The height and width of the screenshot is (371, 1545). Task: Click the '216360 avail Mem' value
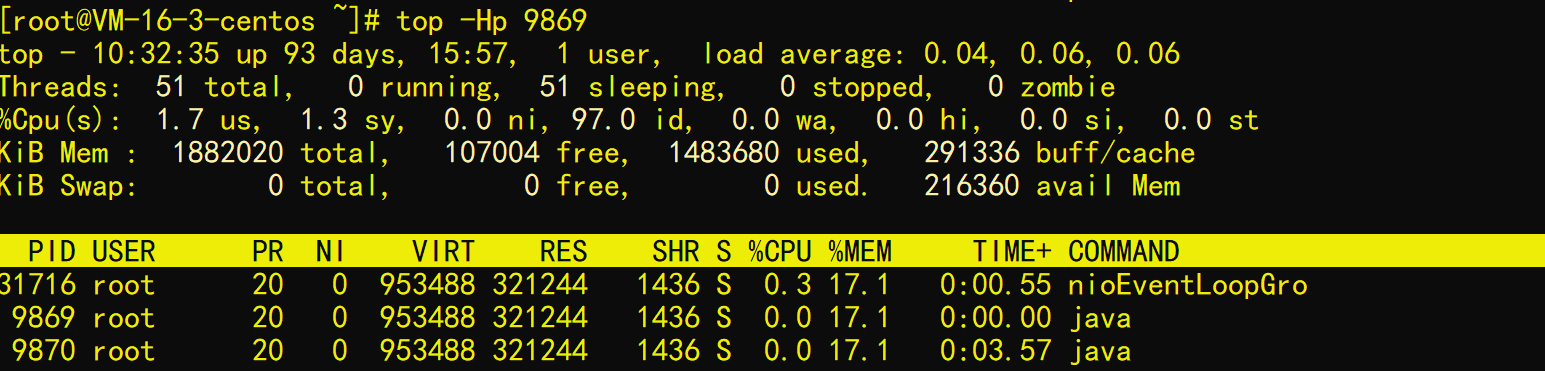pyautogui.click(x=1052, y=186)
